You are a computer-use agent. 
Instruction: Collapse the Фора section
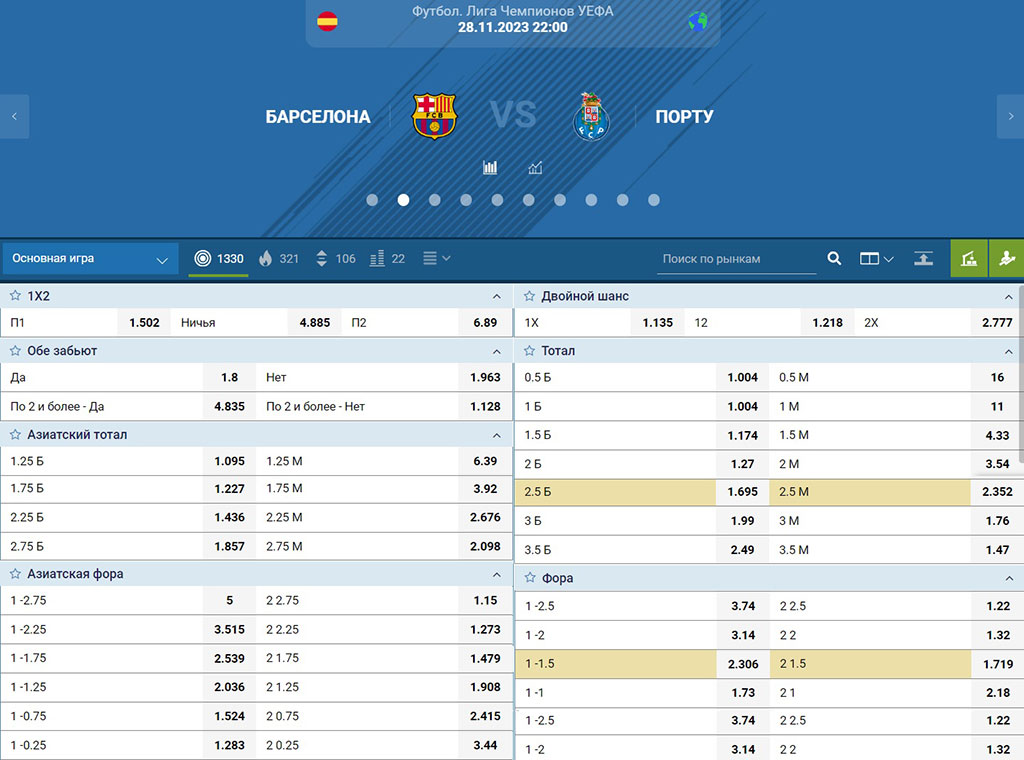tap(1009, 578)
